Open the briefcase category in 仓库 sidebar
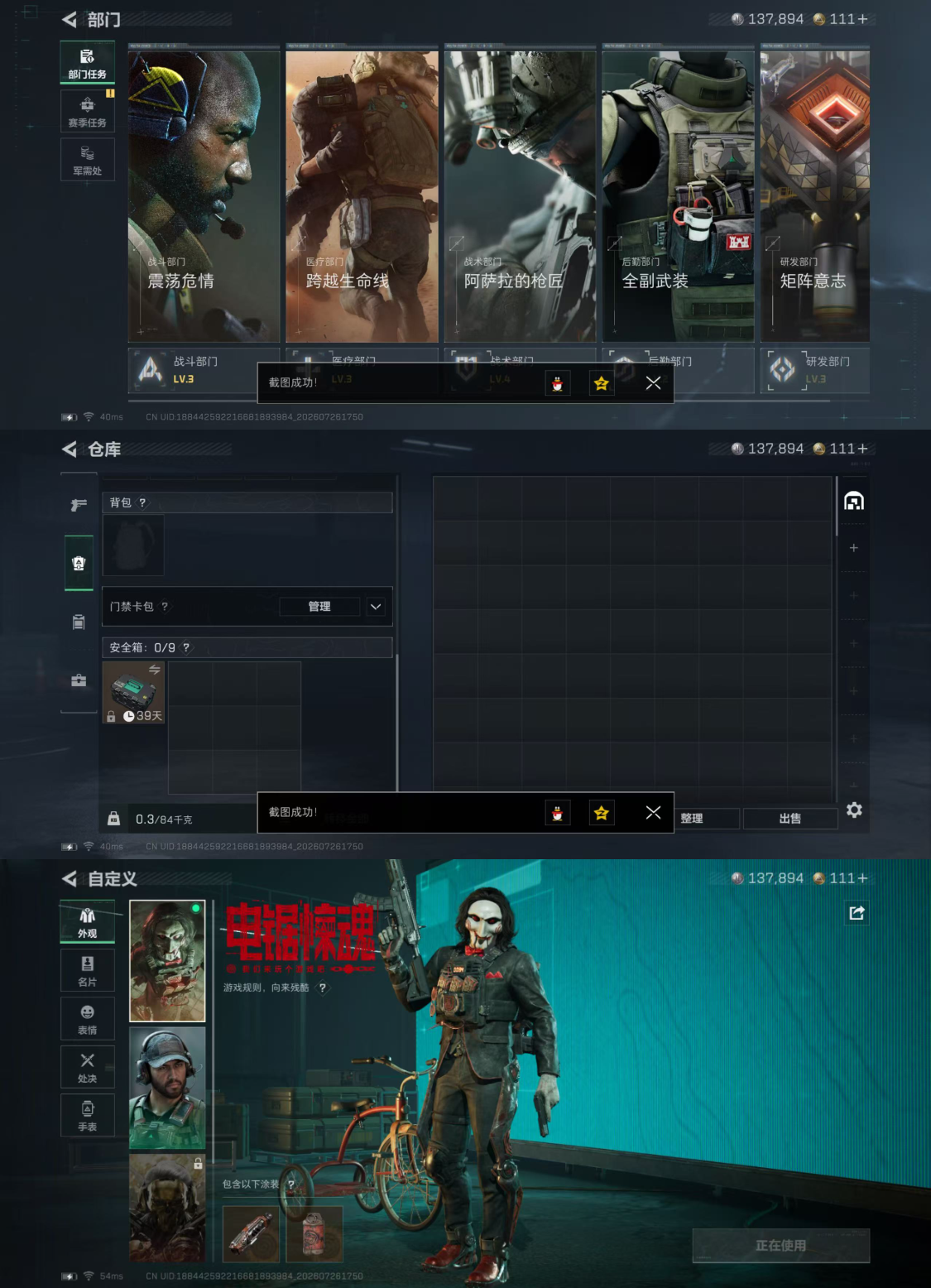The image size is (931, 1288). coord(79,680)
